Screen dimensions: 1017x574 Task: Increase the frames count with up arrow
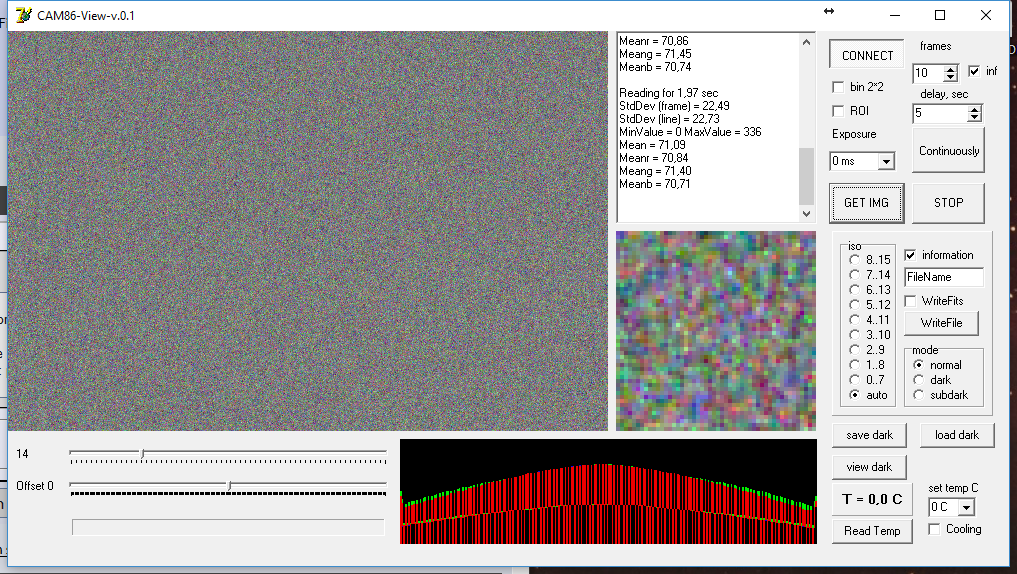950,69
